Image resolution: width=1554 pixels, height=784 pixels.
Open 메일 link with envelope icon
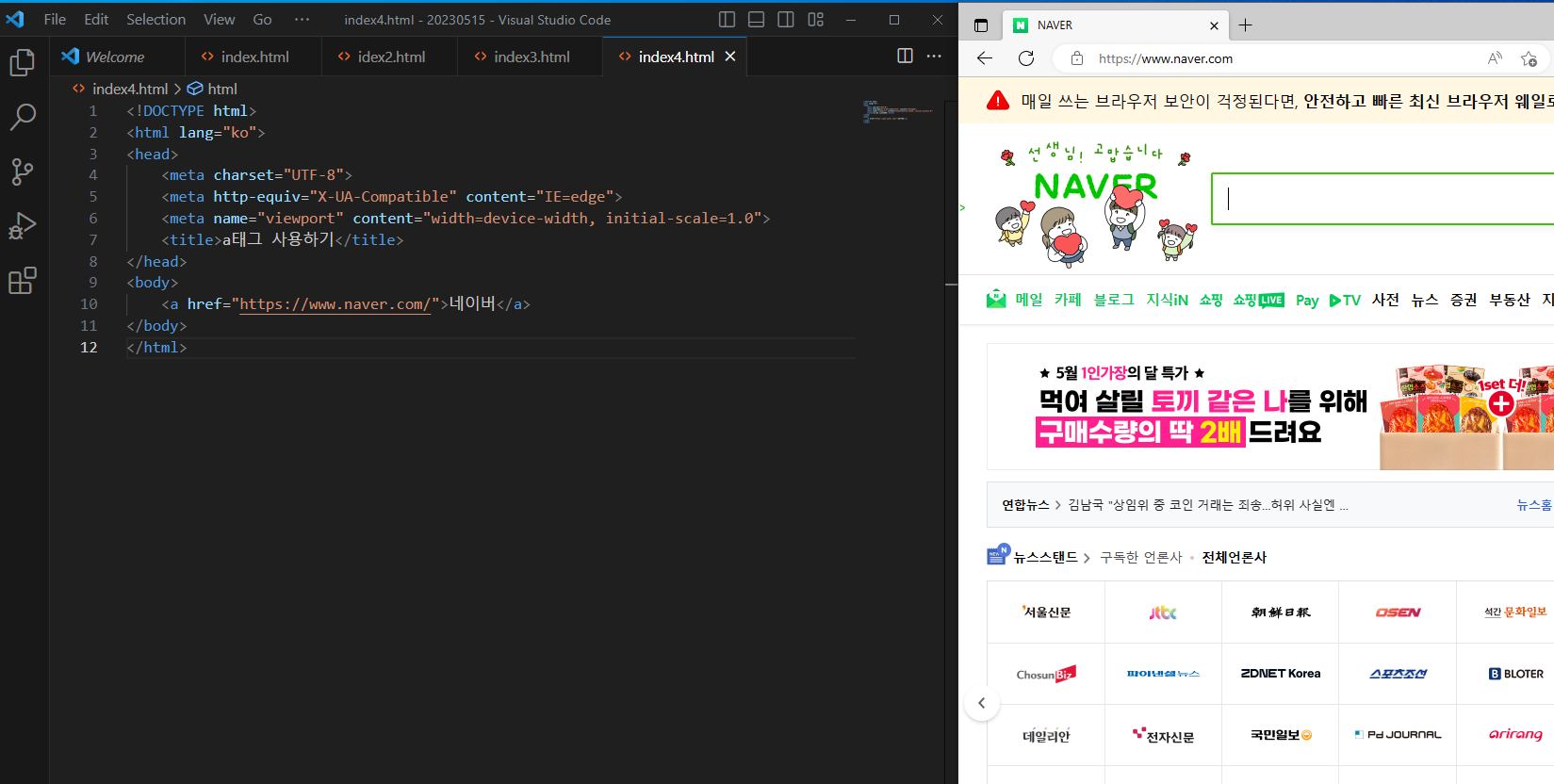[1015, 300]
